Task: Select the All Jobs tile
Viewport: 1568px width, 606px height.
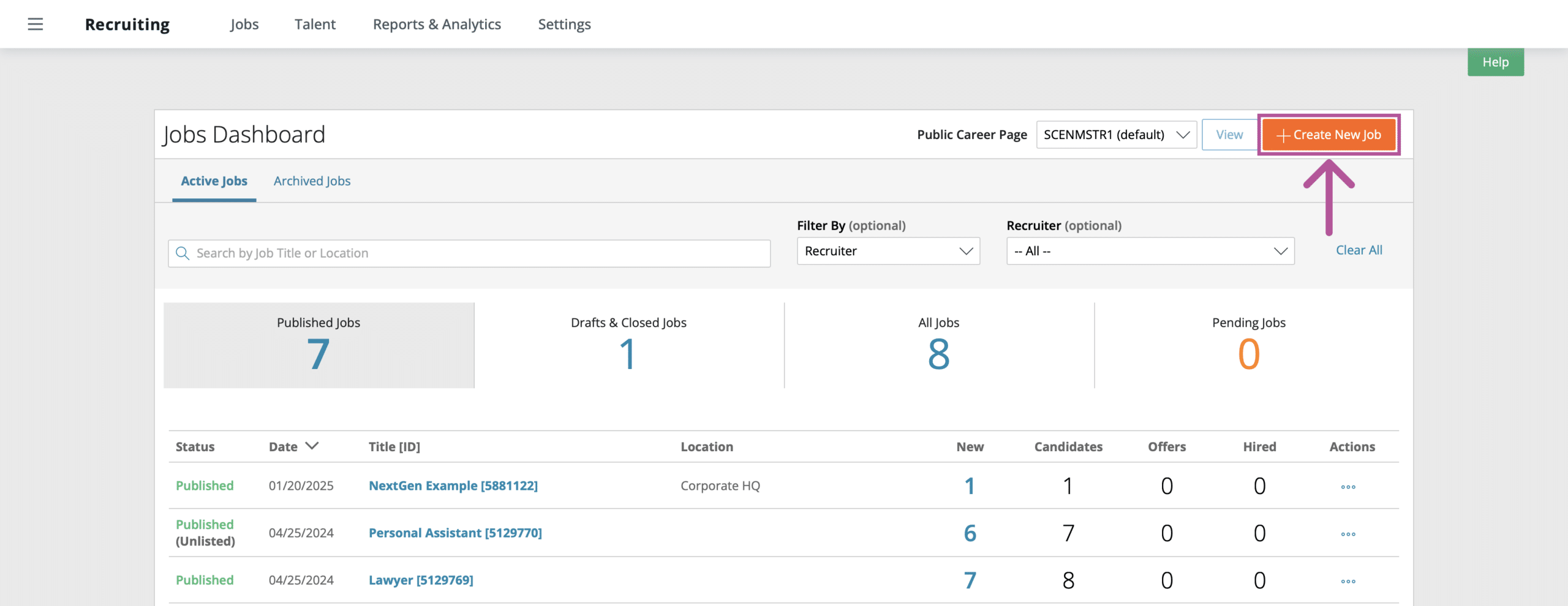Action: pyautogui.click(x=939, y=345)
